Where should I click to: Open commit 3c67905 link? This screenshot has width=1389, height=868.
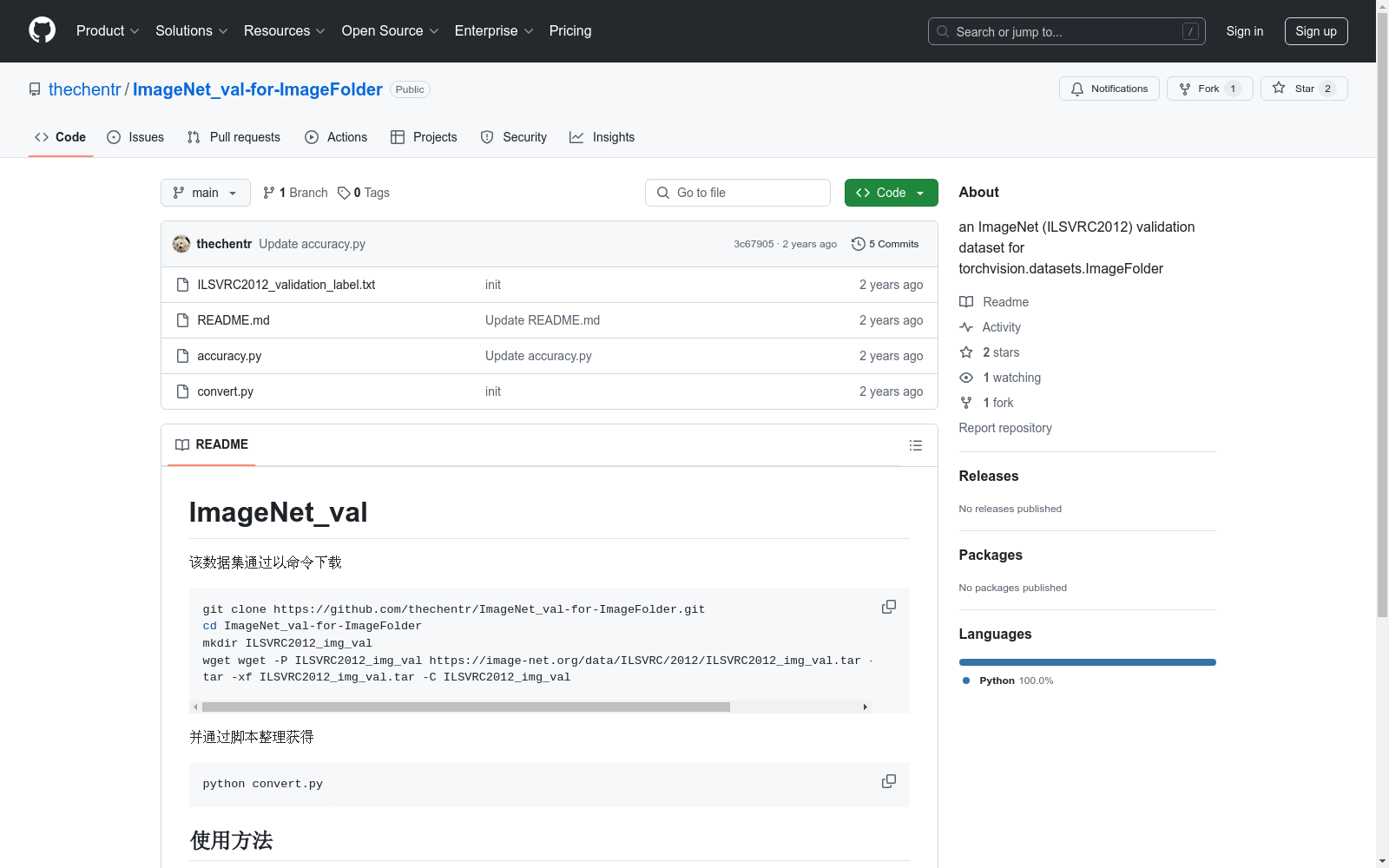pyautogui.click(x=754, y=244)
